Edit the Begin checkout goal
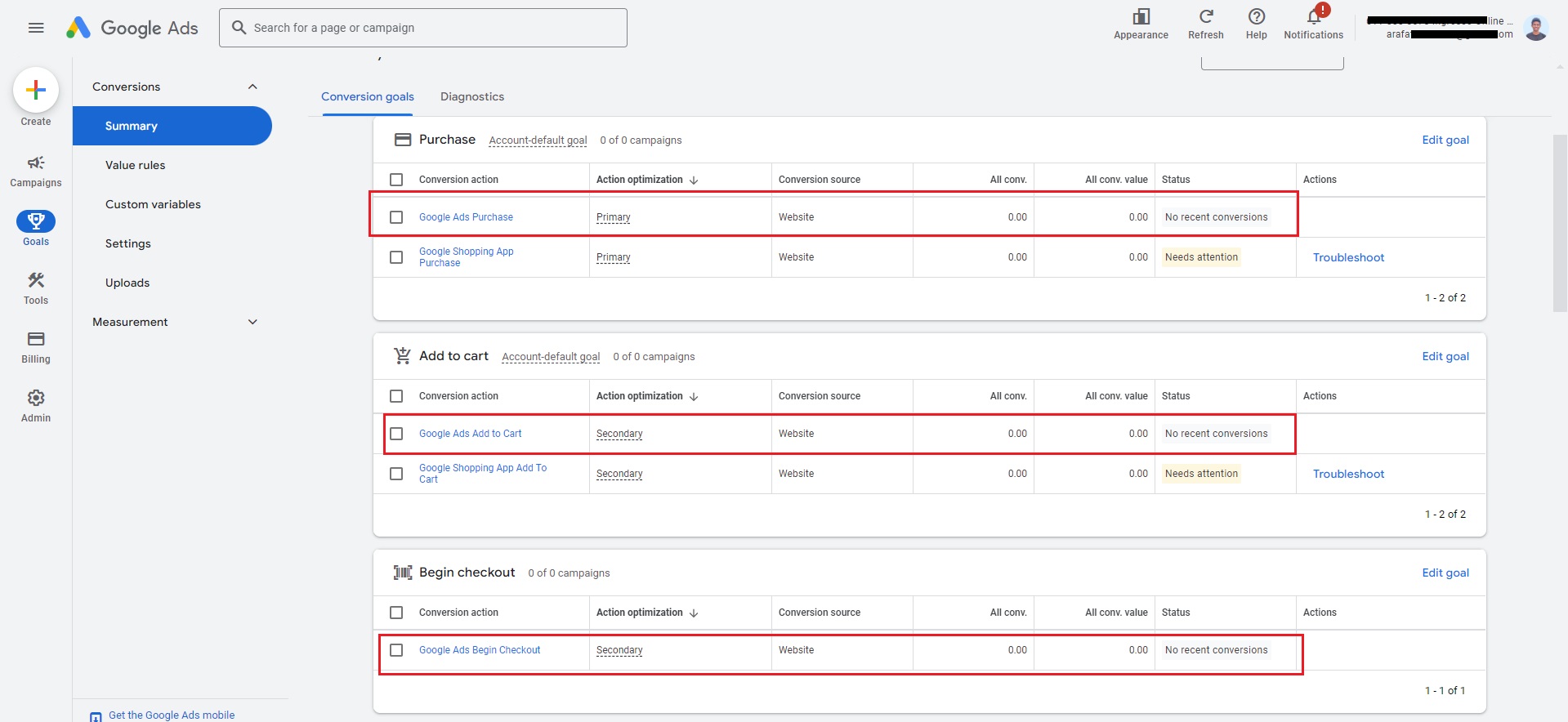Image resolution: width=1568 pixels, height=722 pixels. pyautogui.click(x=1445, y=573)
